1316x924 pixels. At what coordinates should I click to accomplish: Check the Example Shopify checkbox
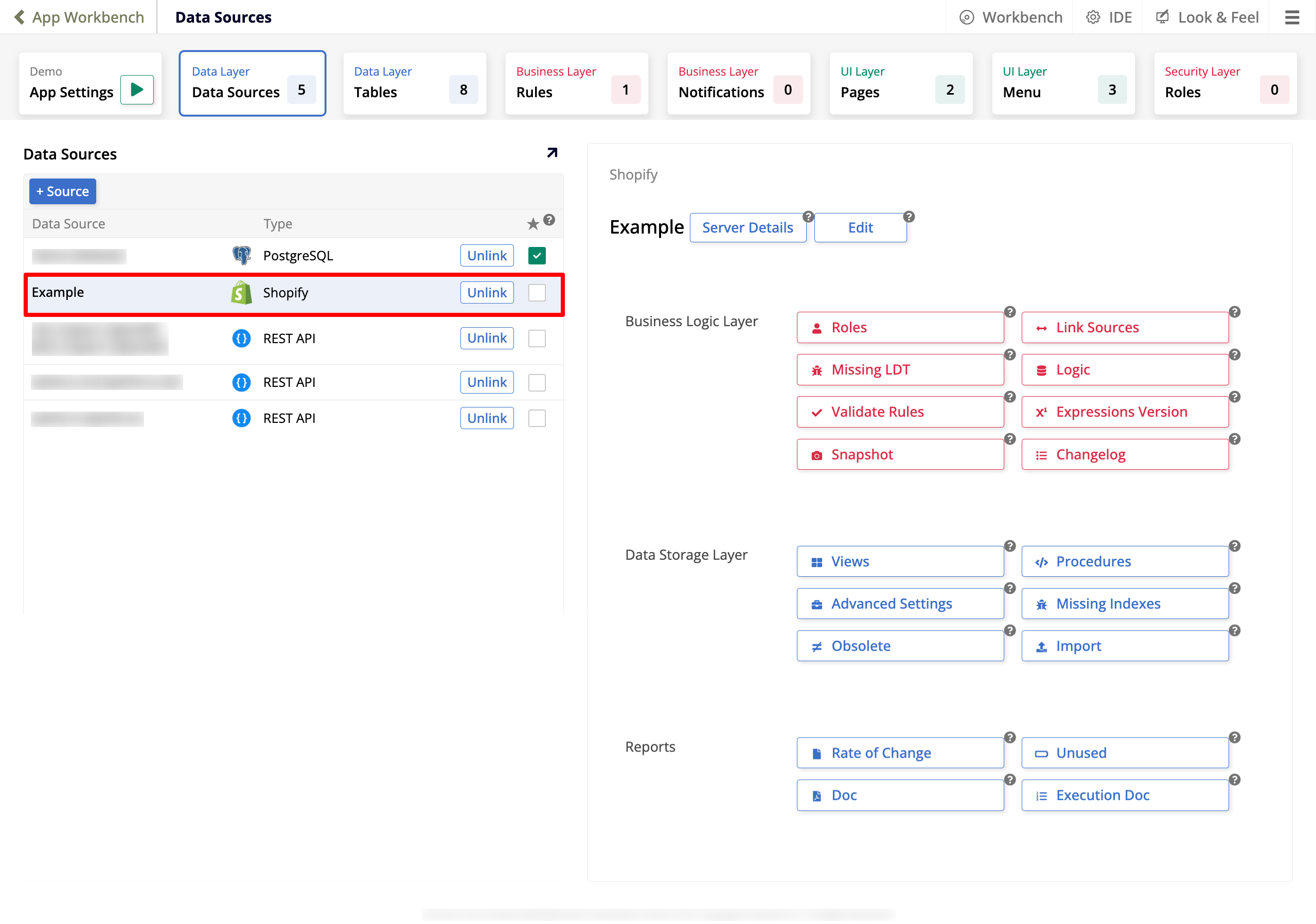[537, 292]
